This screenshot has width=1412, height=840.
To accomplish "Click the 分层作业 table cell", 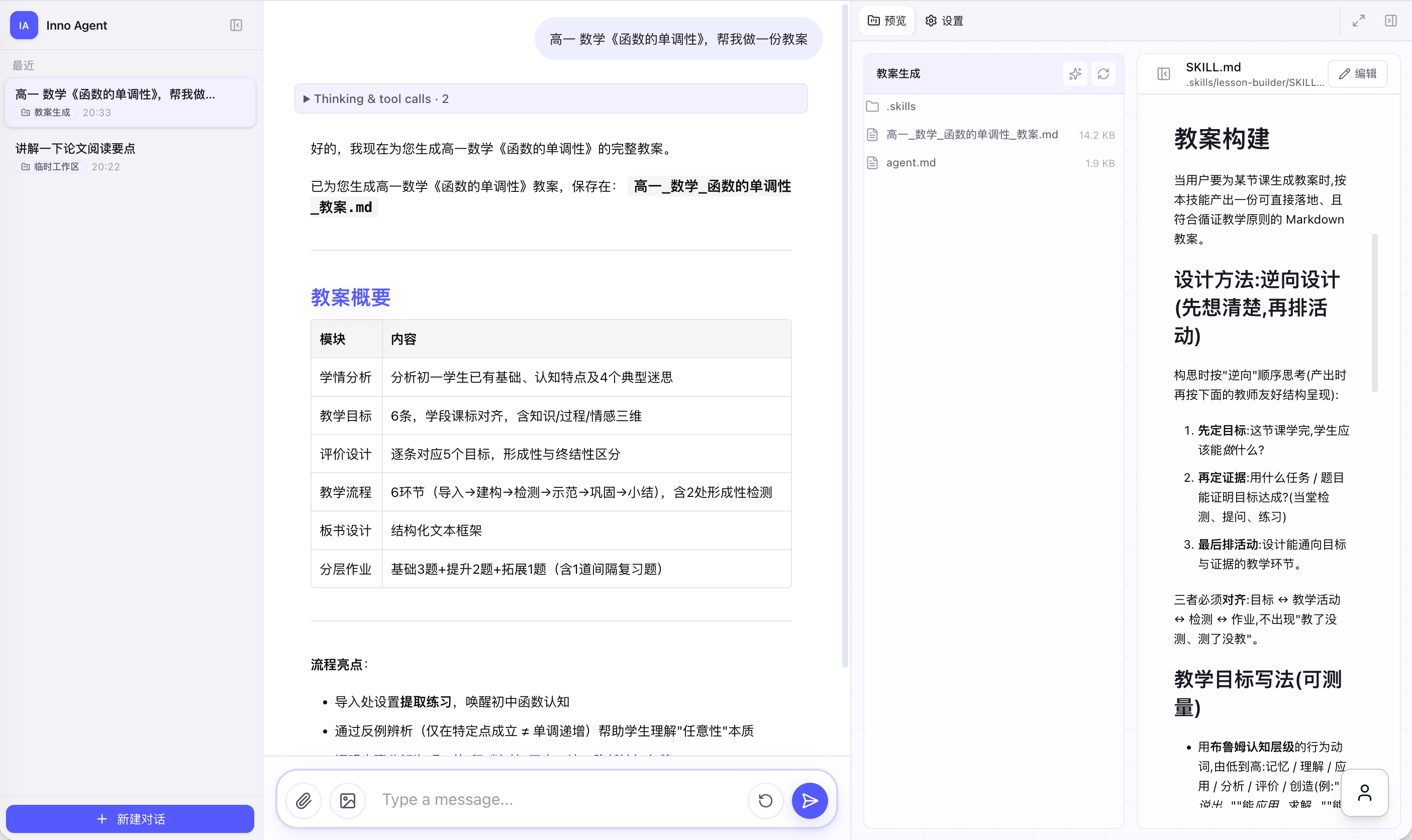I will [346, 569].
